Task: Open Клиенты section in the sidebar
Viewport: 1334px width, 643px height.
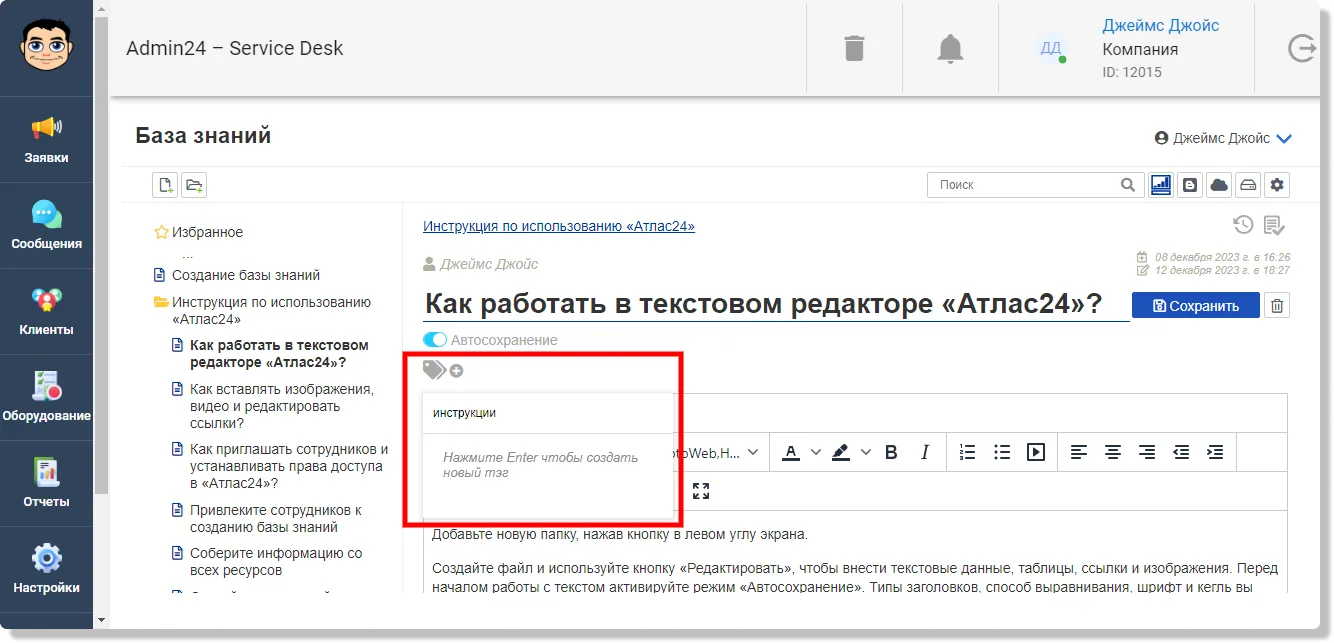Action: tap(46, 311)
